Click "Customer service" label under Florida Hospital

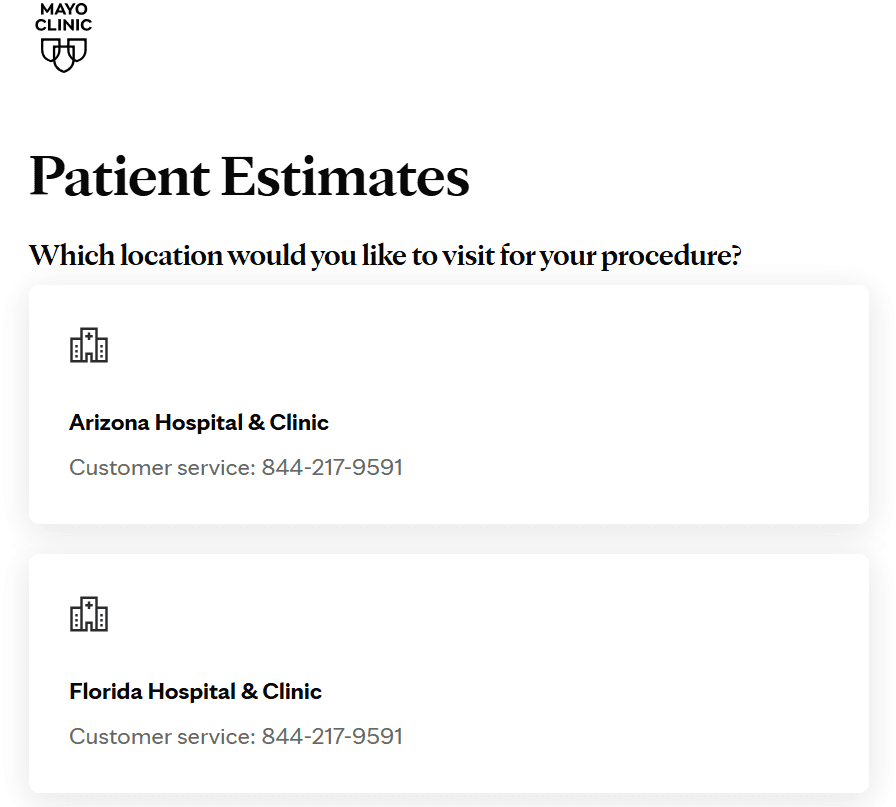(162, 737)
